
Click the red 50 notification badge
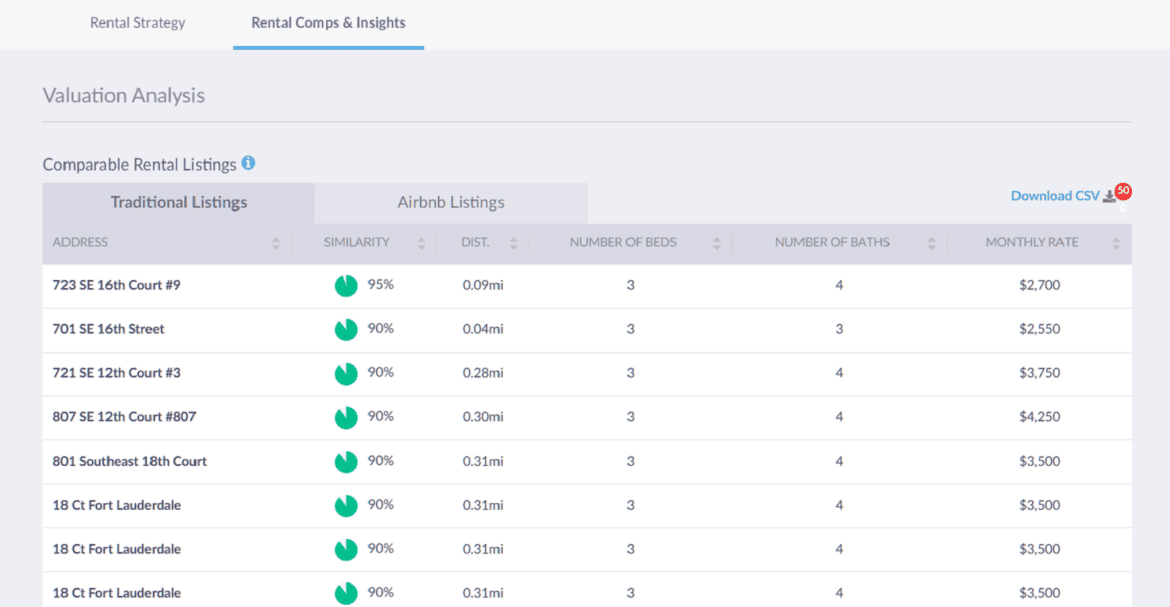pos(1123,190)
